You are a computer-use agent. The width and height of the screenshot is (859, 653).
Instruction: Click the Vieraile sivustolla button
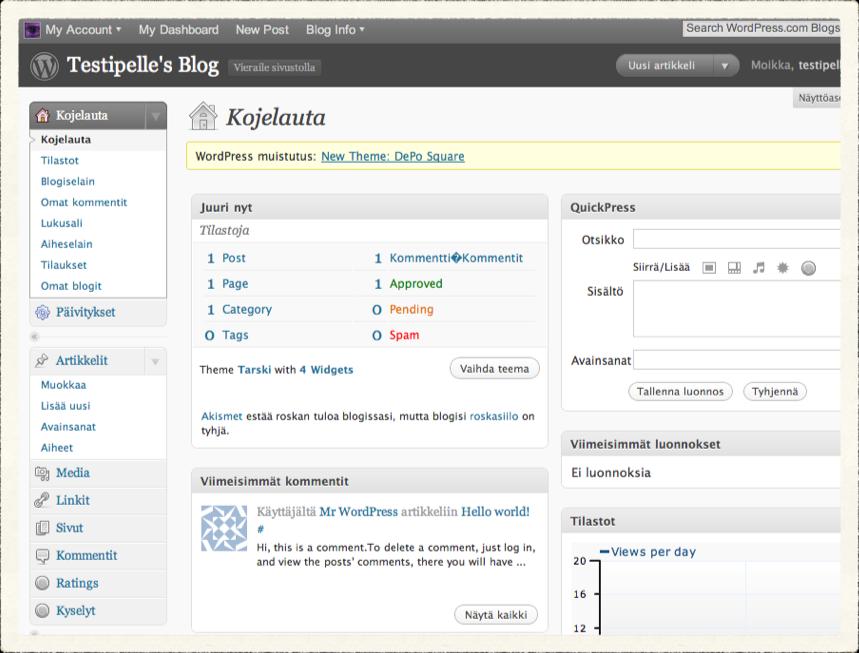[x=274, y=67]
